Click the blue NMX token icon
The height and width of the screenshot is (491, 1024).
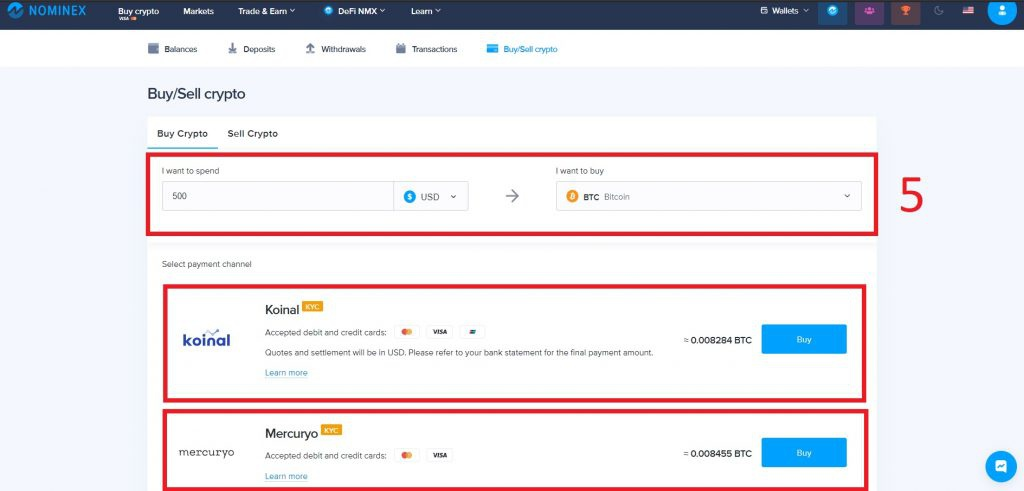click(x=833, y=12)
